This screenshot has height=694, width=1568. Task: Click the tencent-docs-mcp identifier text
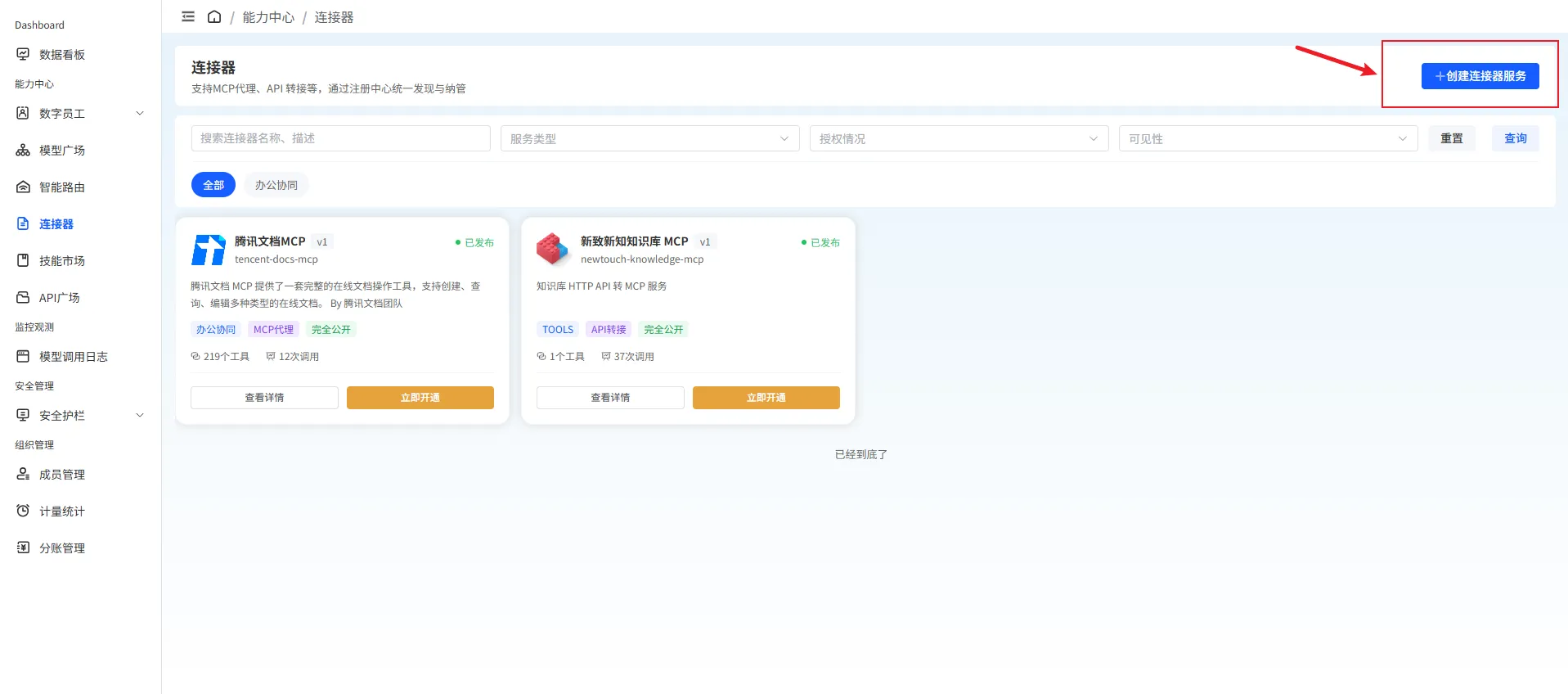pos(276,259)
